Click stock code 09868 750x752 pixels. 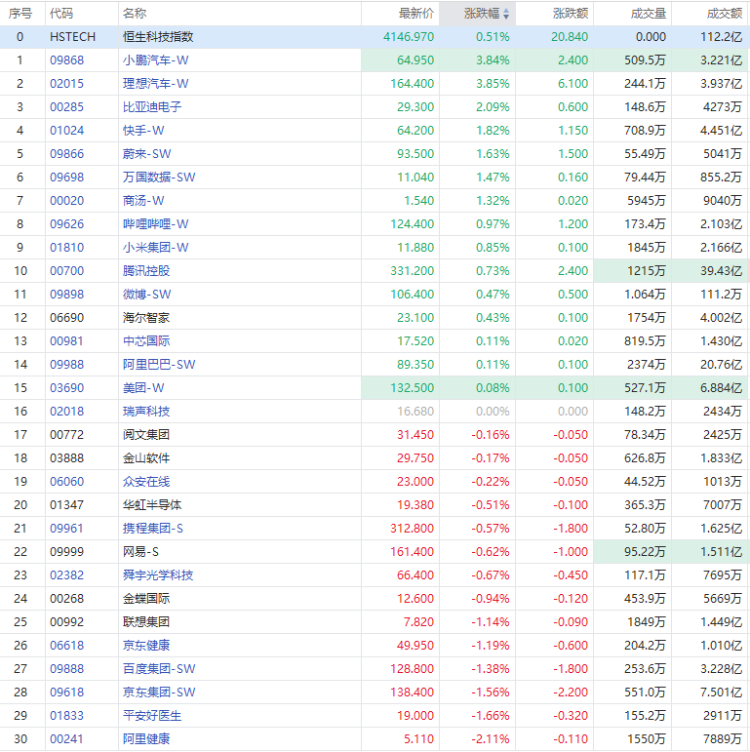point(67,60)
